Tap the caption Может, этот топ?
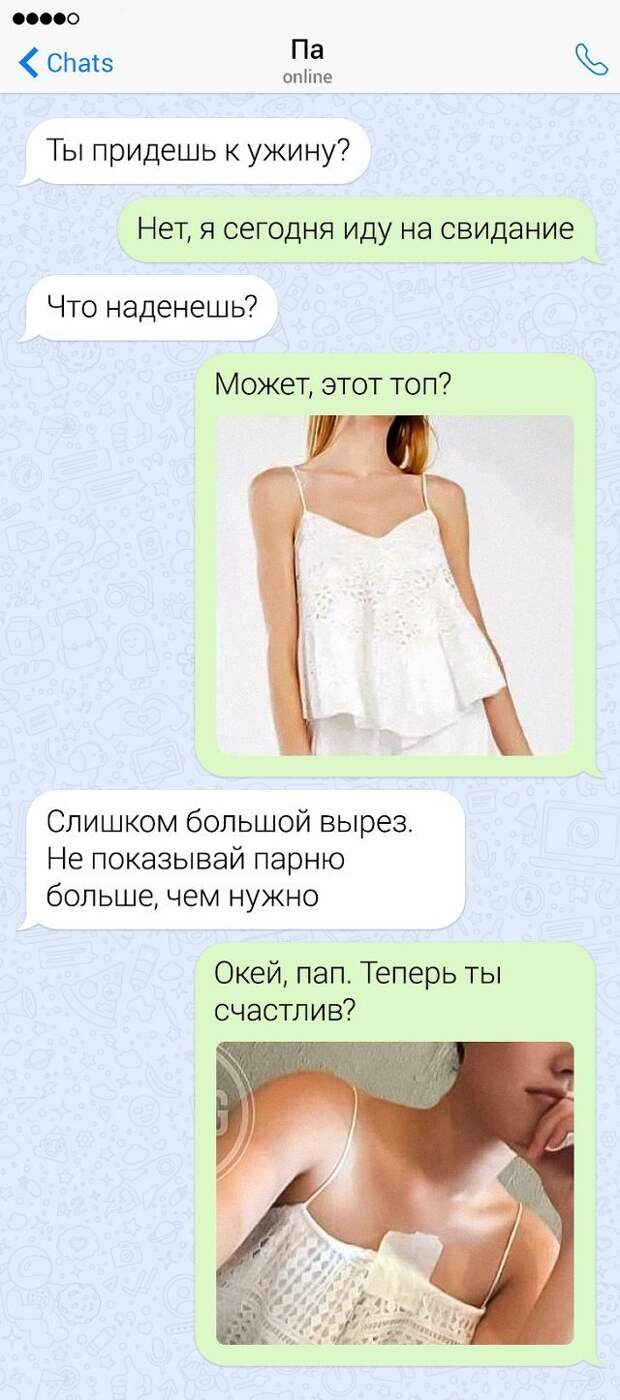 tap(332, 385)
